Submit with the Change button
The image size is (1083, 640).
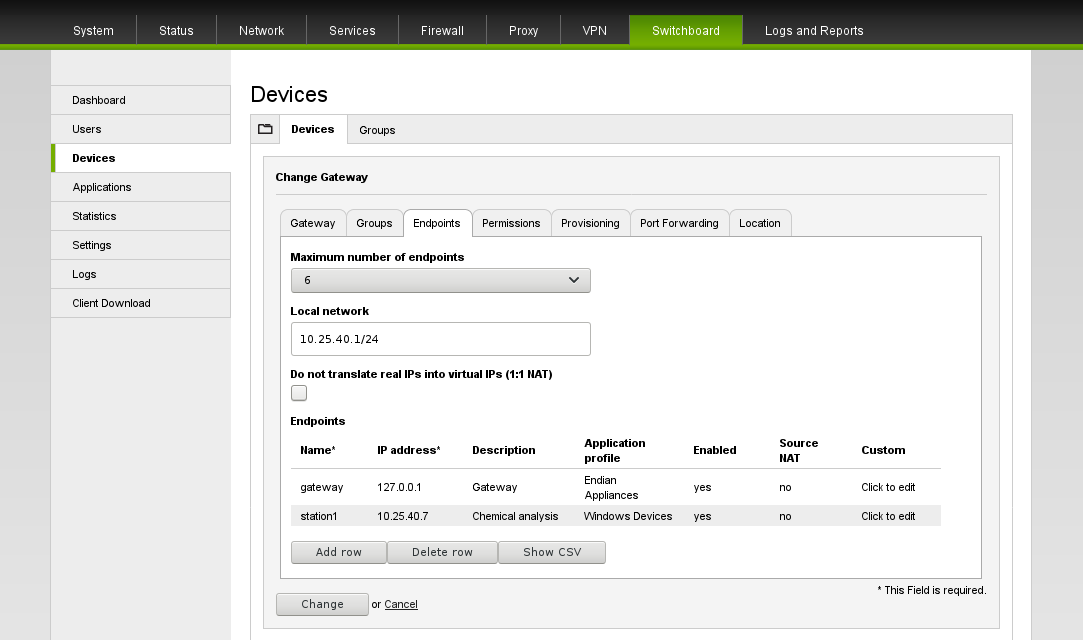tap(322, 604)
